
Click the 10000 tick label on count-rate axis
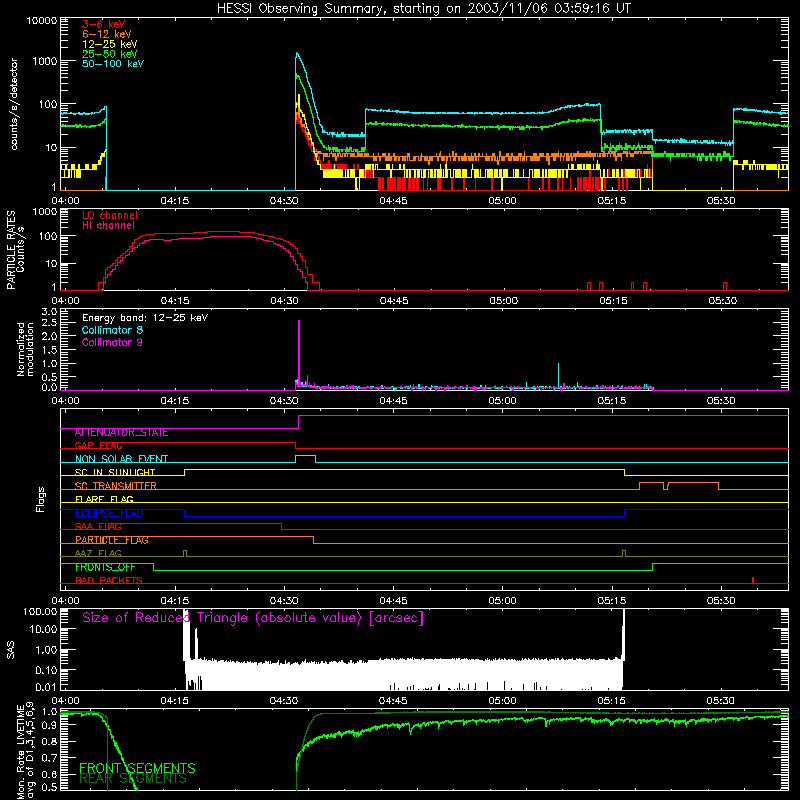click(41, 21)
